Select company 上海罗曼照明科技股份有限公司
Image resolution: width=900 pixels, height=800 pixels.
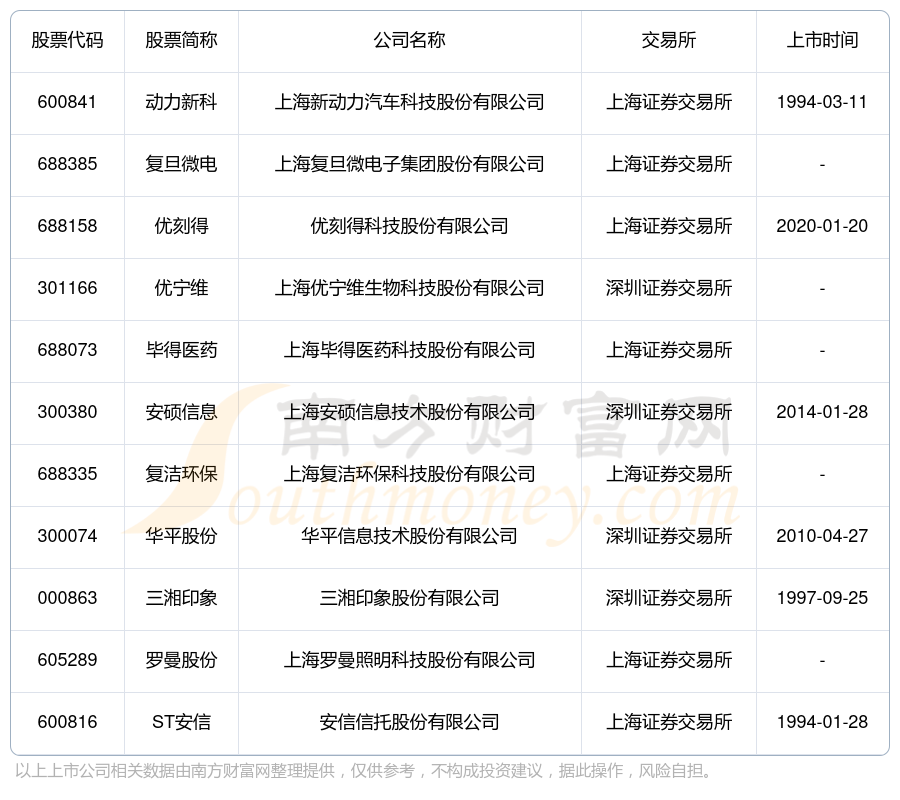[410, 660]
